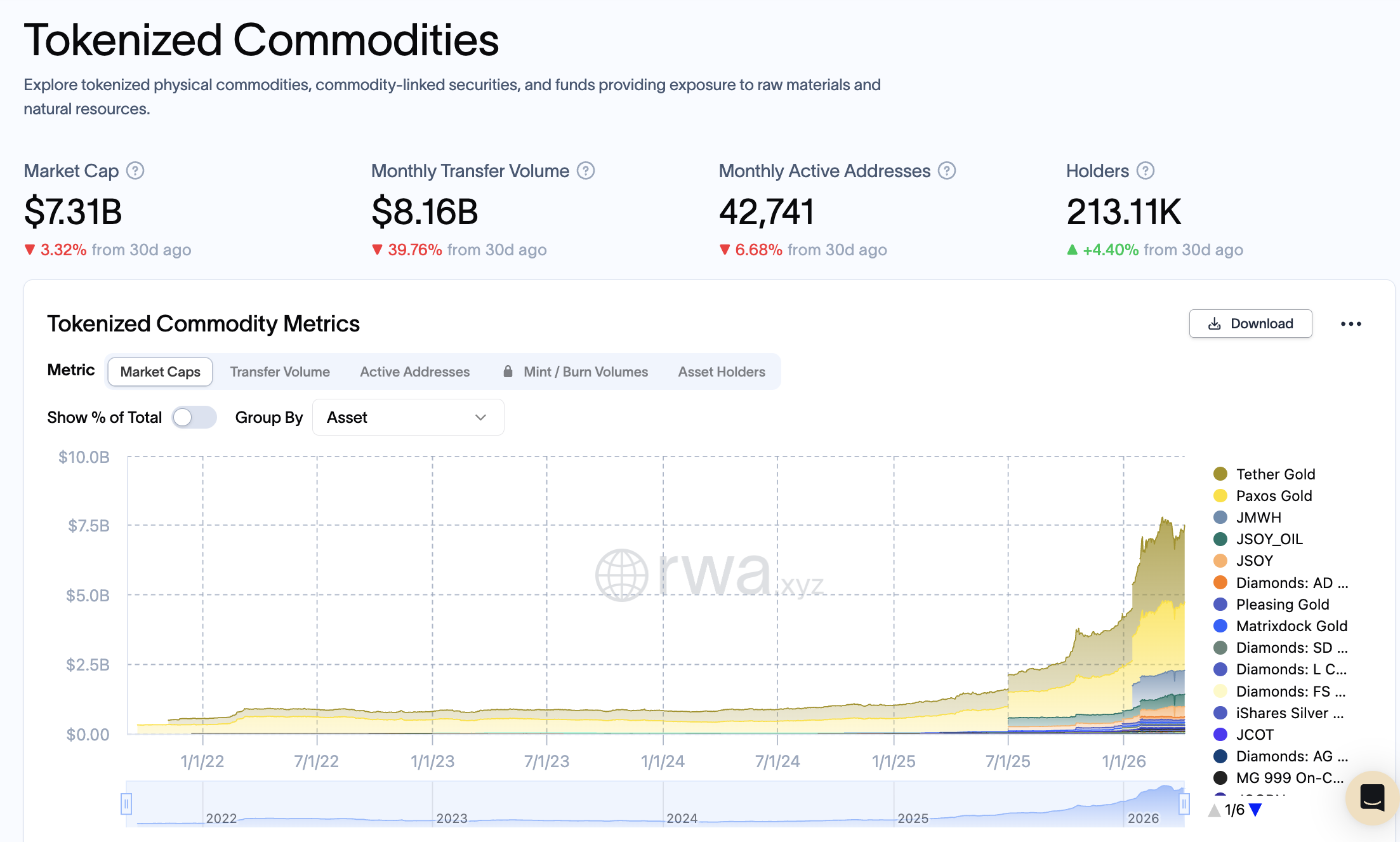
Task: Go to previous legend page arrow
Action: (x=1214, y=810)
